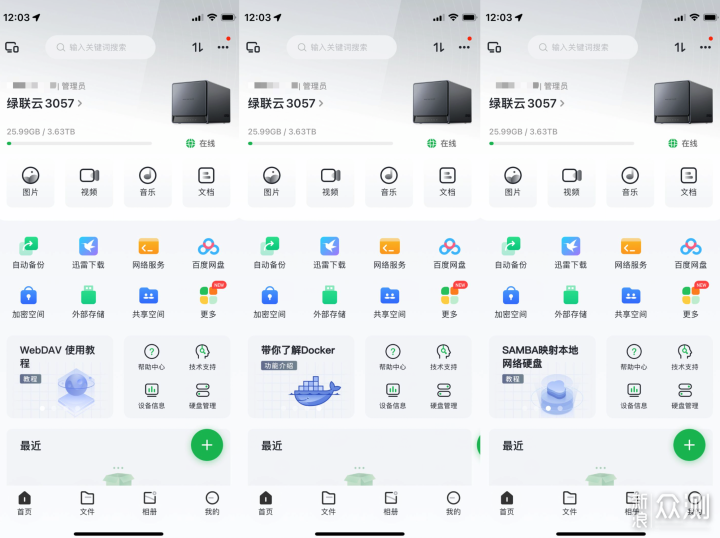Launch 迅雷下载 in the right screenshot
This screenshot has width=720, height=538.
tap(570, 253)
